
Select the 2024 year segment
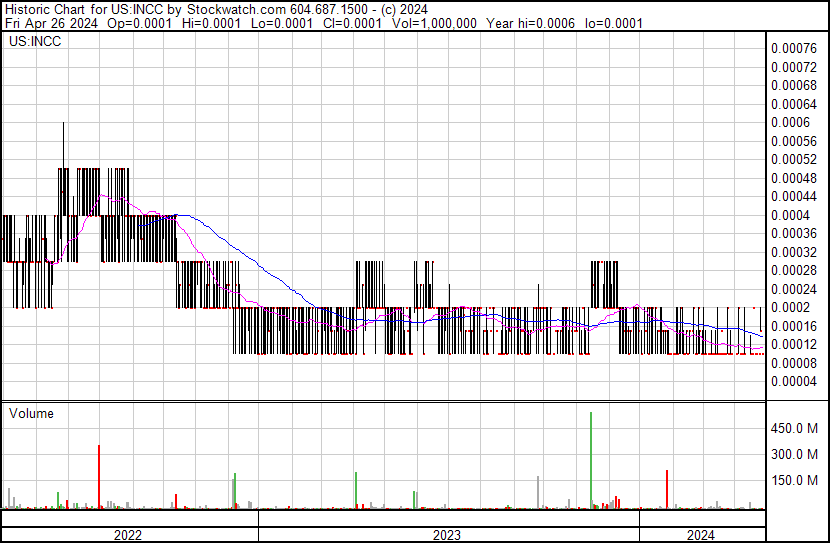click(702, 535)
